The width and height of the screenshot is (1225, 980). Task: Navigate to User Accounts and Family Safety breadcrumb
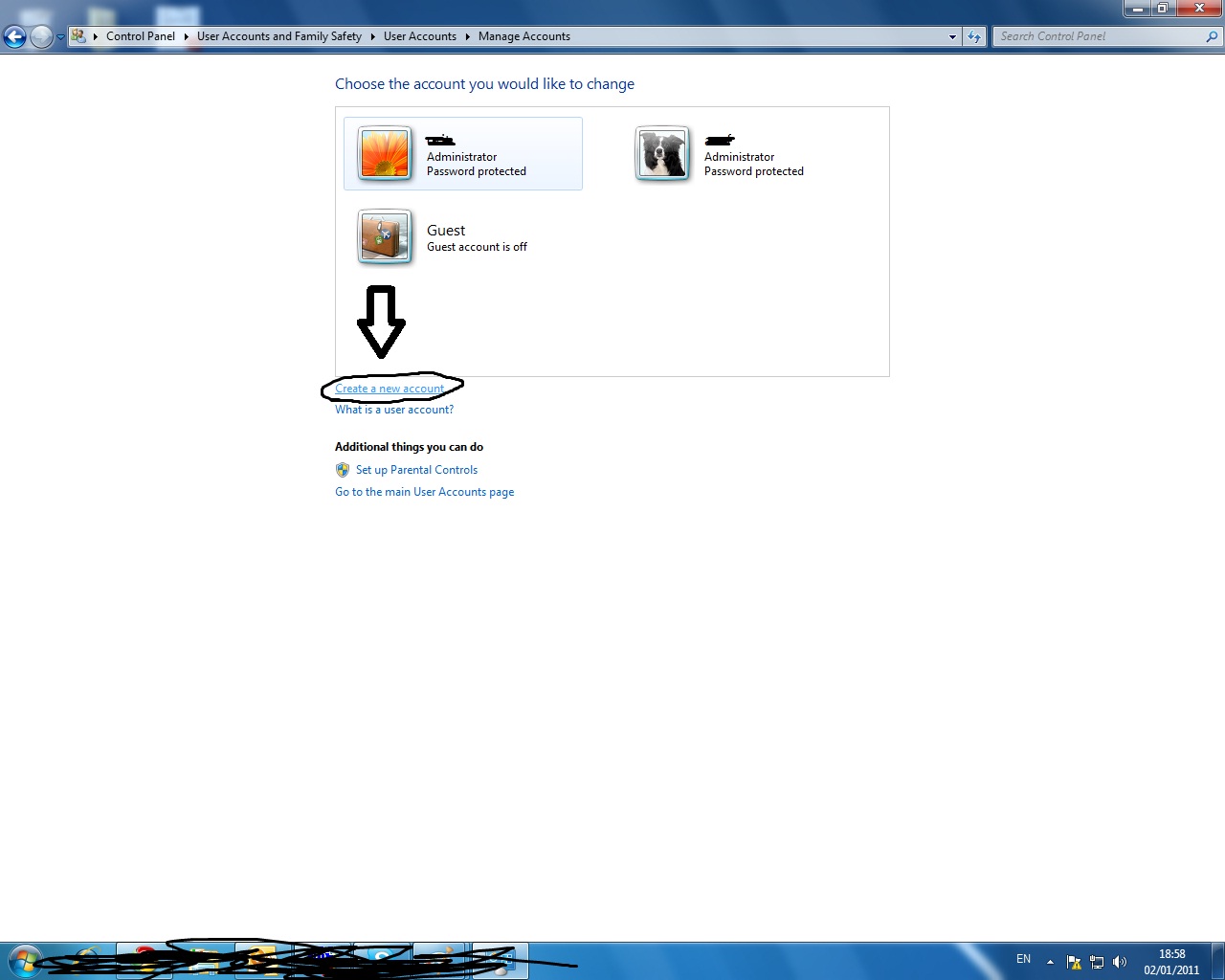point(278,36)
